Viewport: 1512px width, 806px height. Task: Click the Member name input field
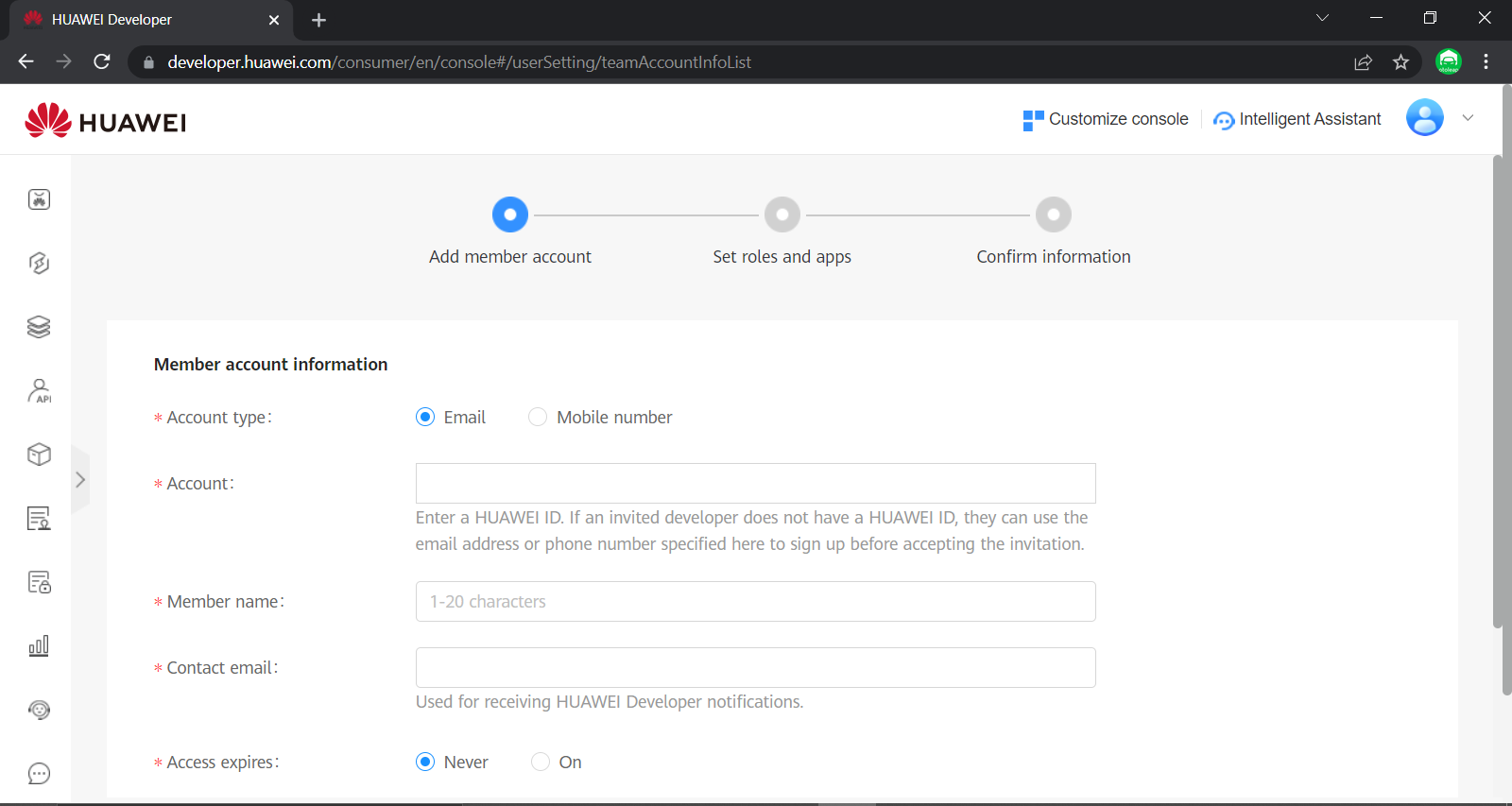pyautogui.click(x=755, y=602)
